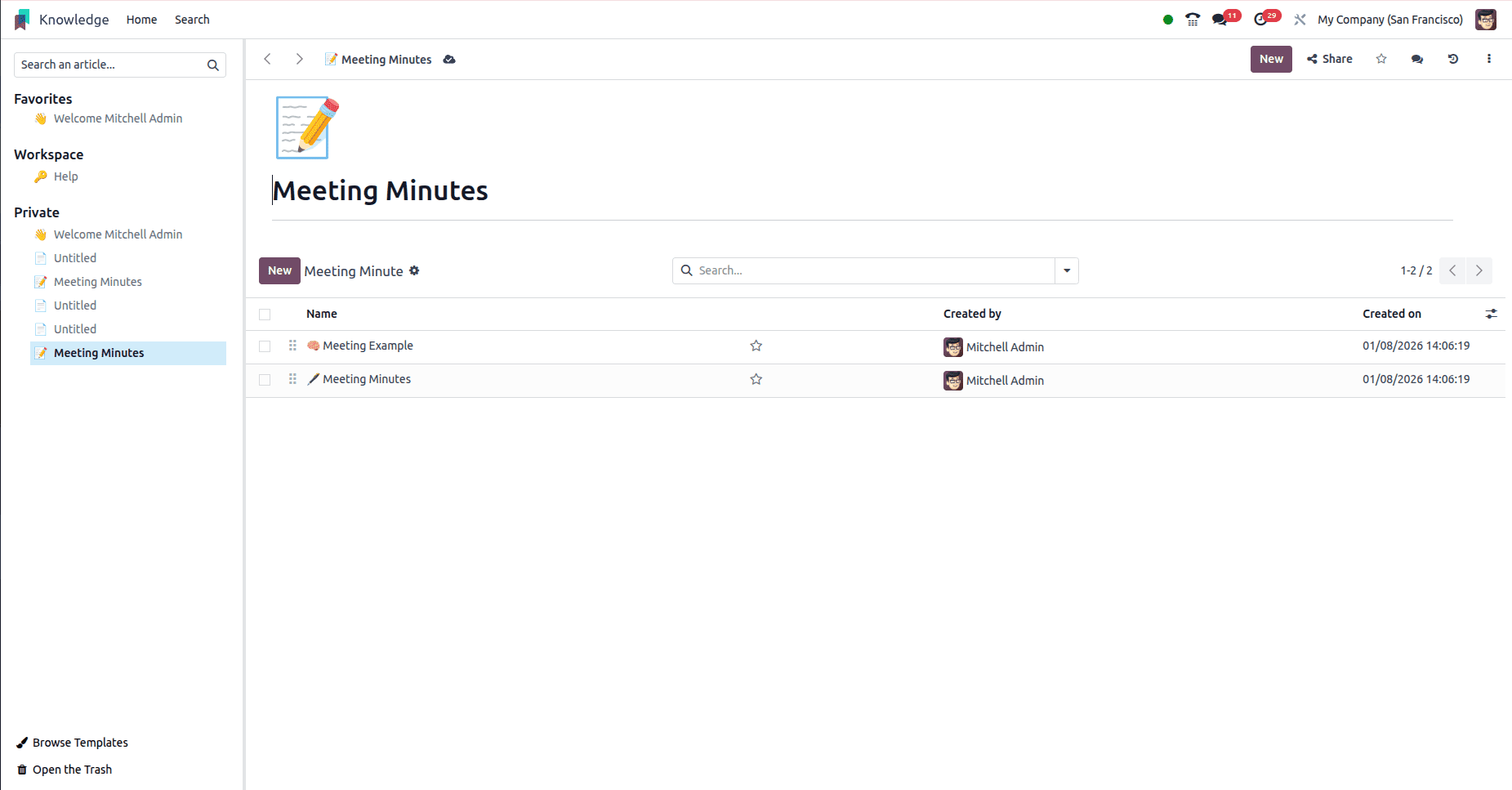Toggle favorite star on Meeting Example row
1512x790 pixels.
pyautogui.click(x=756, y=346)
